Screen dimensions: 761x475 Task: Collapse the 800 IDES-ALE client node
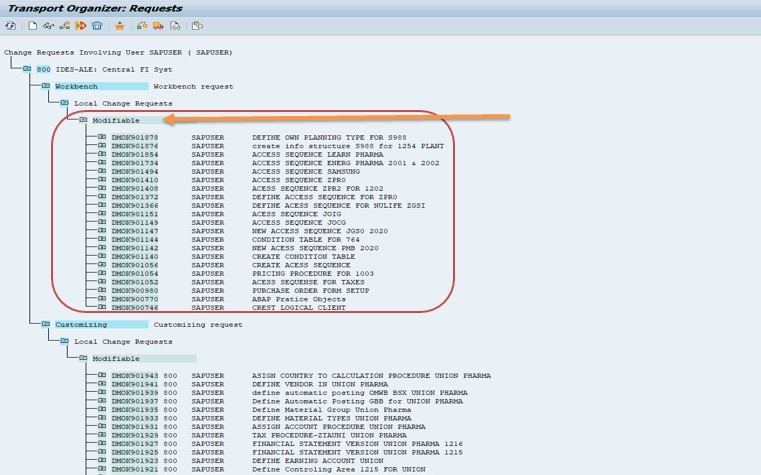(x=27, y=69)
